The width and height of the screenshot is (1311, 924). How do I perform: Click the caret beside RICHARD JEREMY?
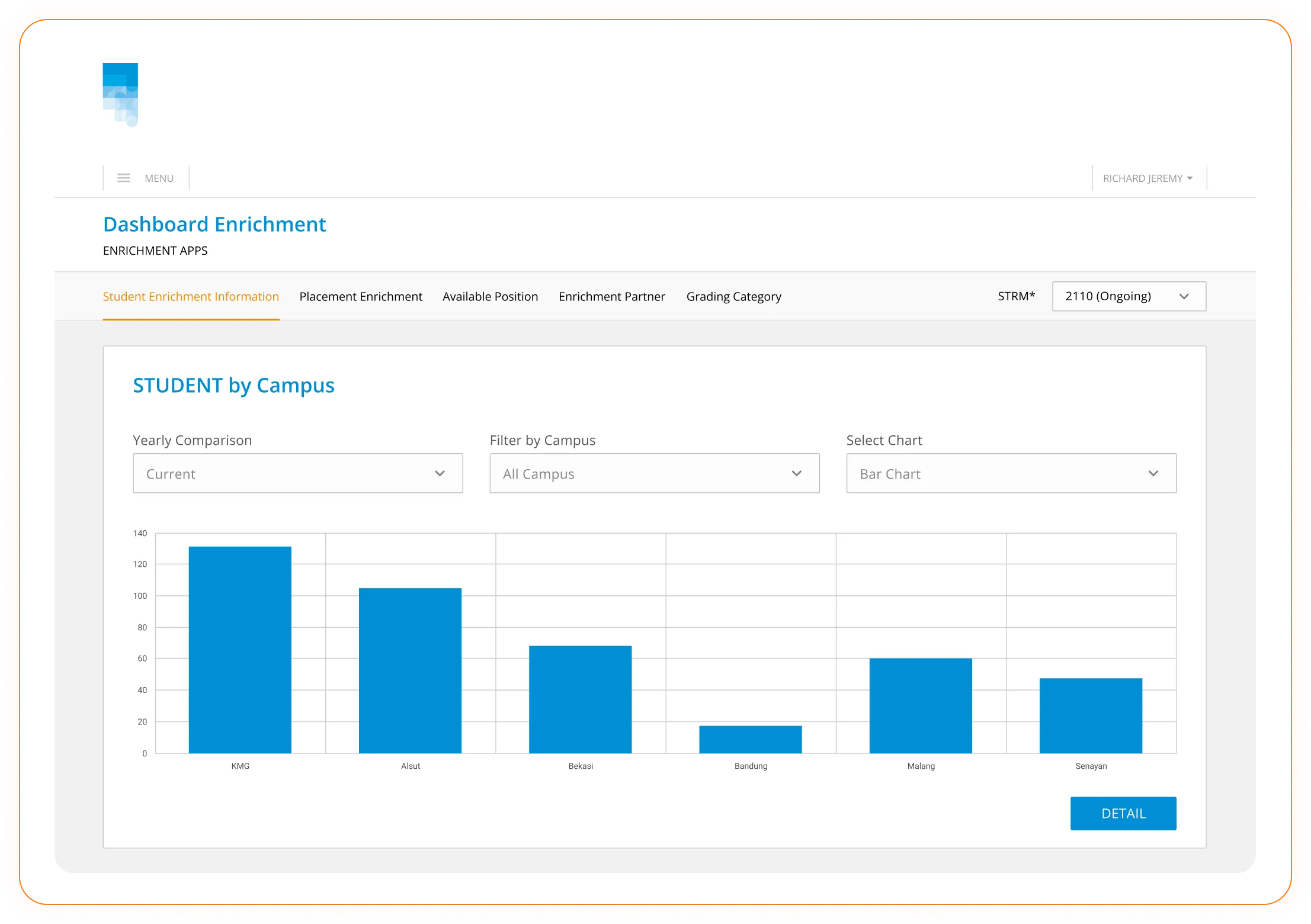[x=1190, y=178]
